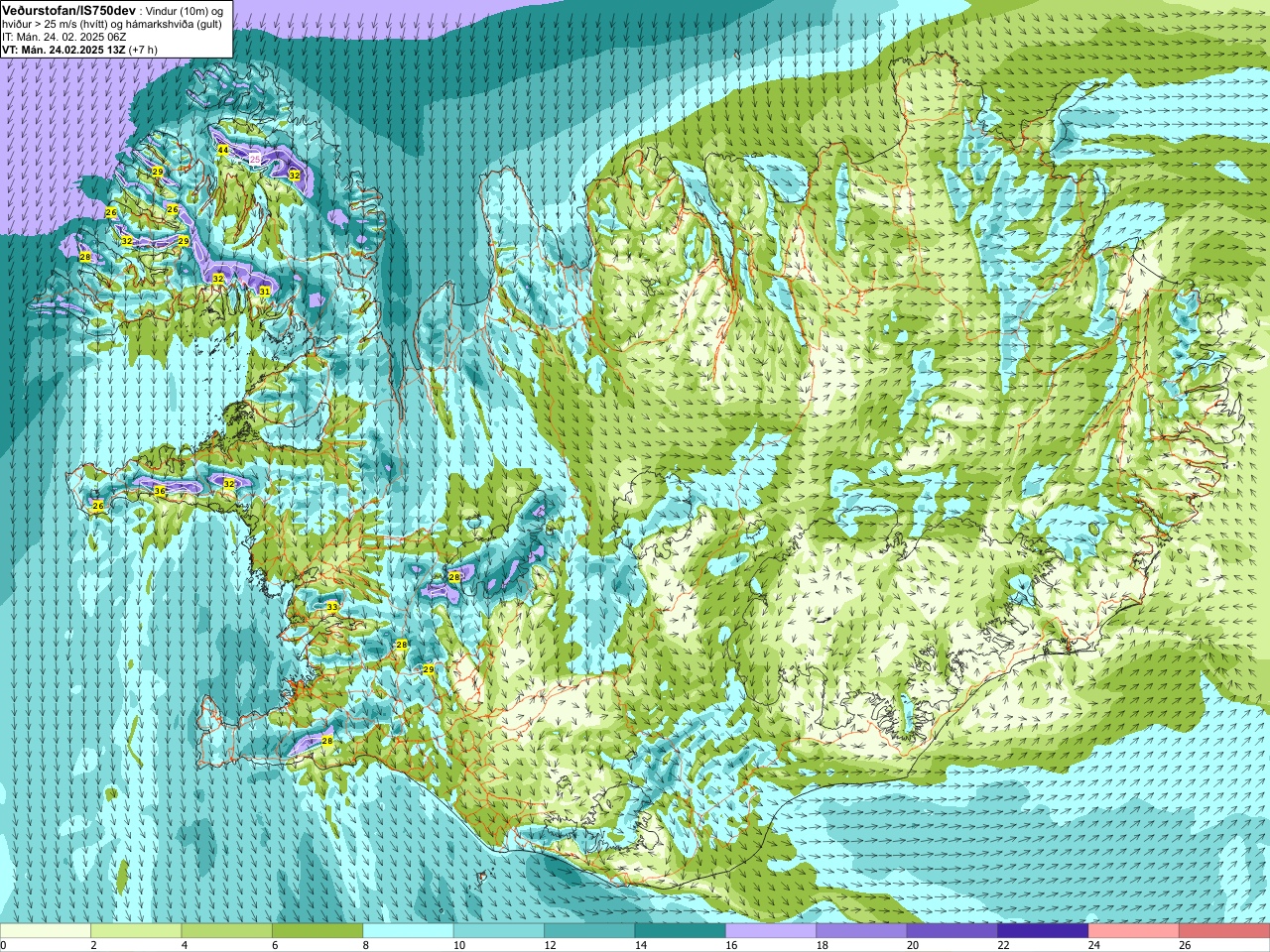
Task: Select the 4–6 m/s legend color
Action: click(x=226, y=932)
